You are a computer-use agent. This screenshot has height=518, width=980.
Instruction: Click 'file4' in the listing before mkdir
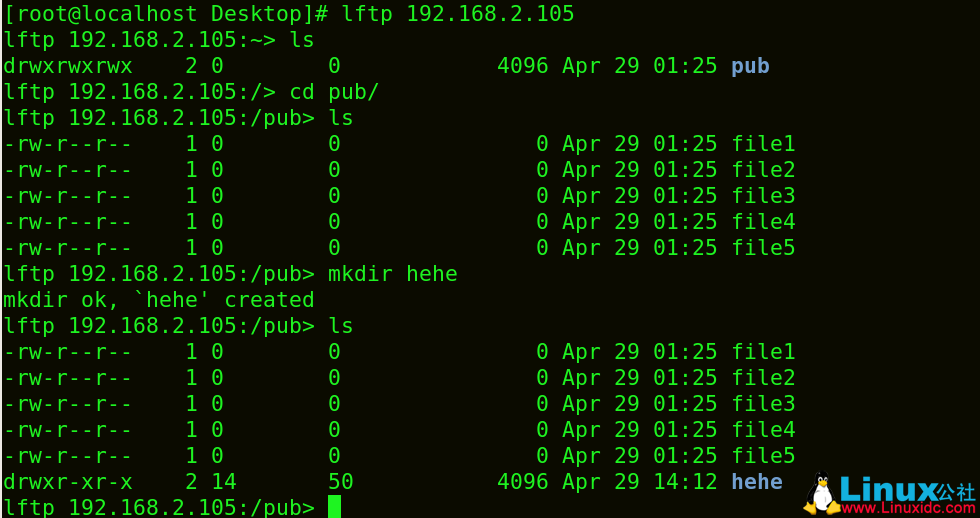tap(763, 222)
